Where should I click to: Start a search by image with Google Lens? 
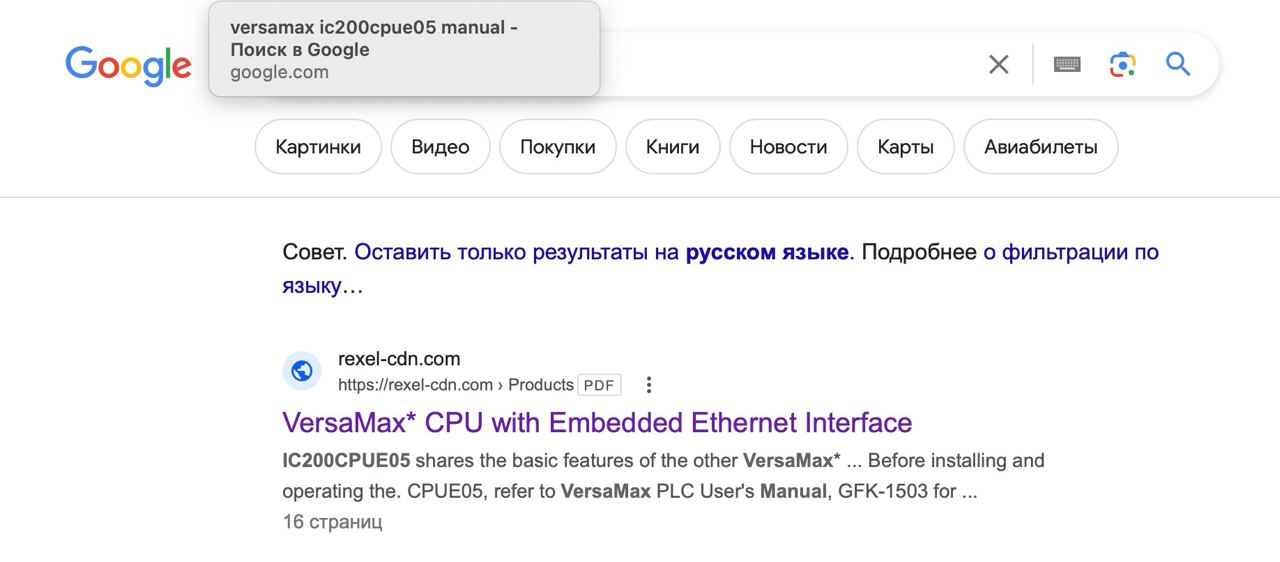tap(1122, 65)
